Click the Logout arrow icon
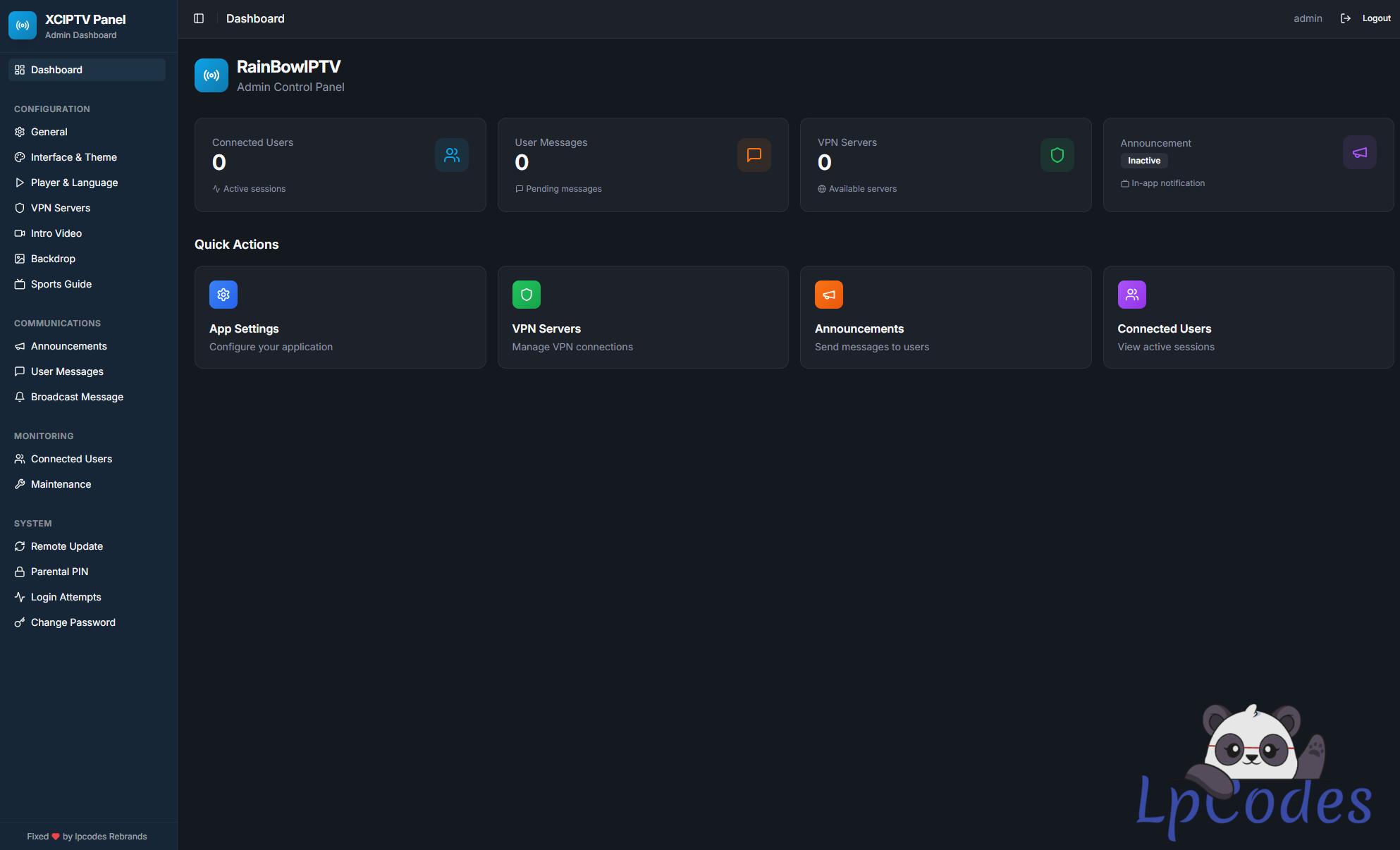 click(1346, 18)
